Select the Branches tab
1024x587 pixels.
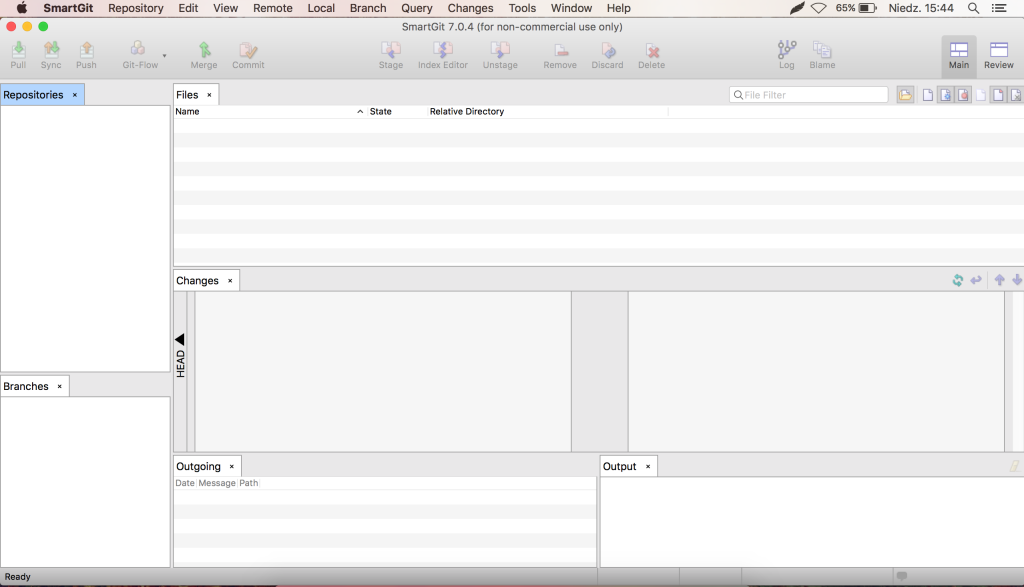pyautogui.click(x=26, y=387)
